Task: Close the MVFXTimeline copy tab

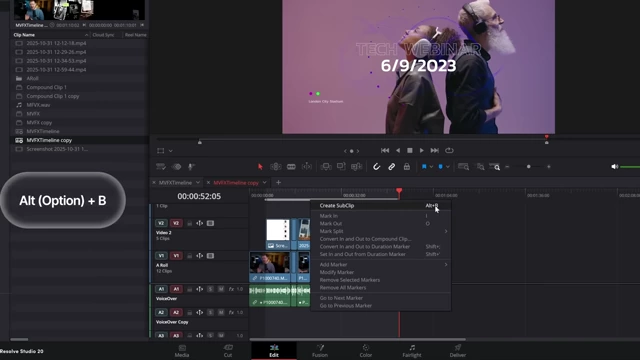Action: (x=208, y=182)
